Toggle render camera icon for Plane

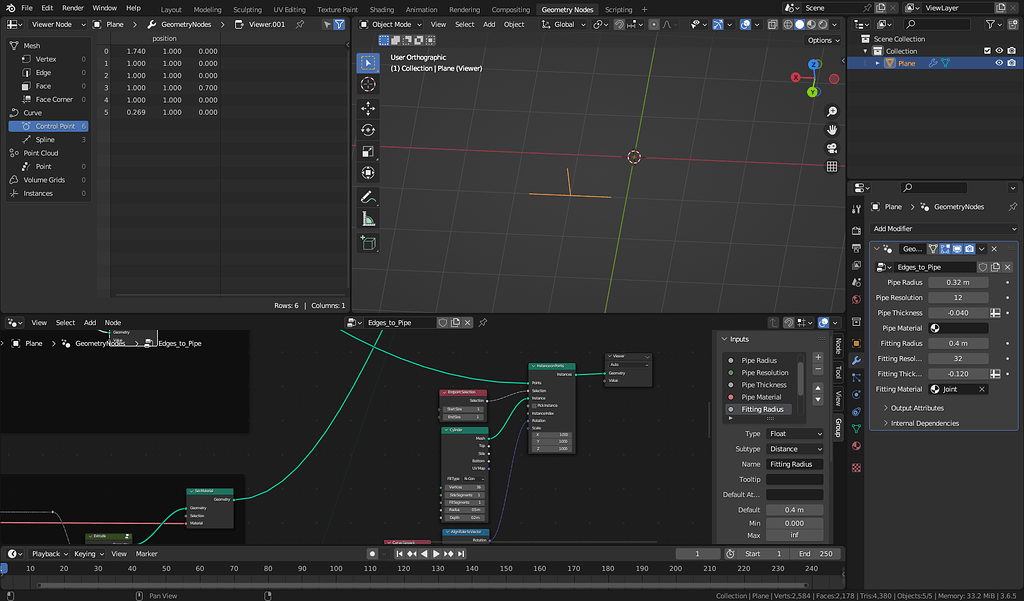tap(1011, 63)
